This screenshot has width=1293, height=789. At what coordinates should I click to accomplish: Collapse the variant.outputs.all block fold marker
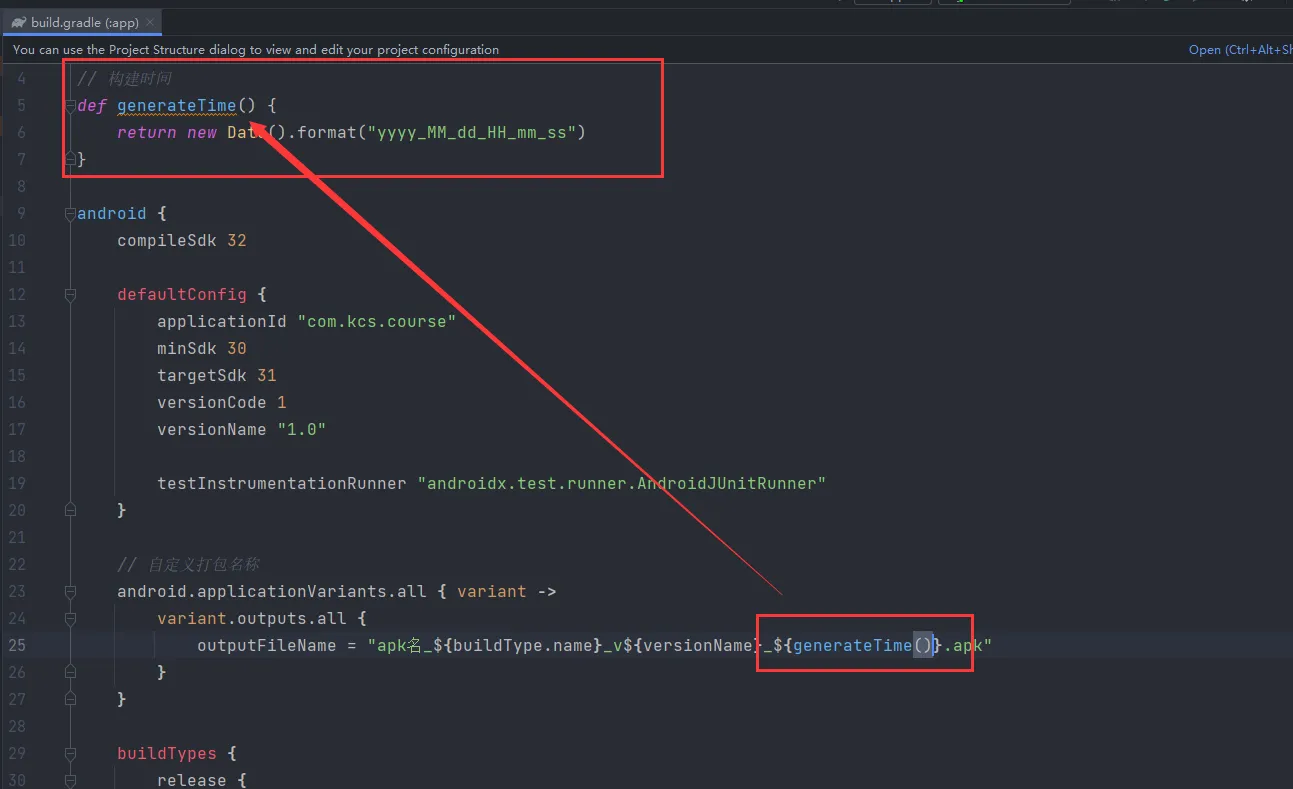pyautogui.click(x=70, y=618)
